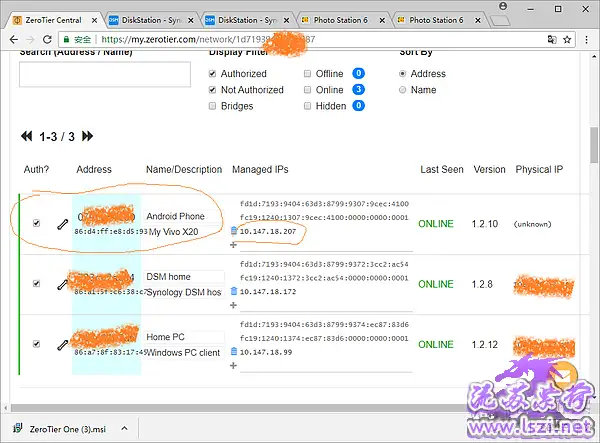Click wrench icon for DSM home member

pyautogui.click(x=62, y=285)
